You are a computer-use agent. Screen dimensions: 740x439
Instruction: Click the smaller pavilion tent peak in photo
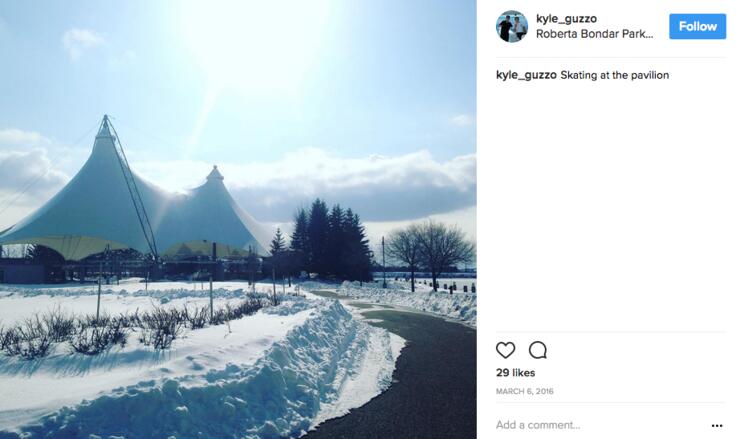(x=215, y=173)
